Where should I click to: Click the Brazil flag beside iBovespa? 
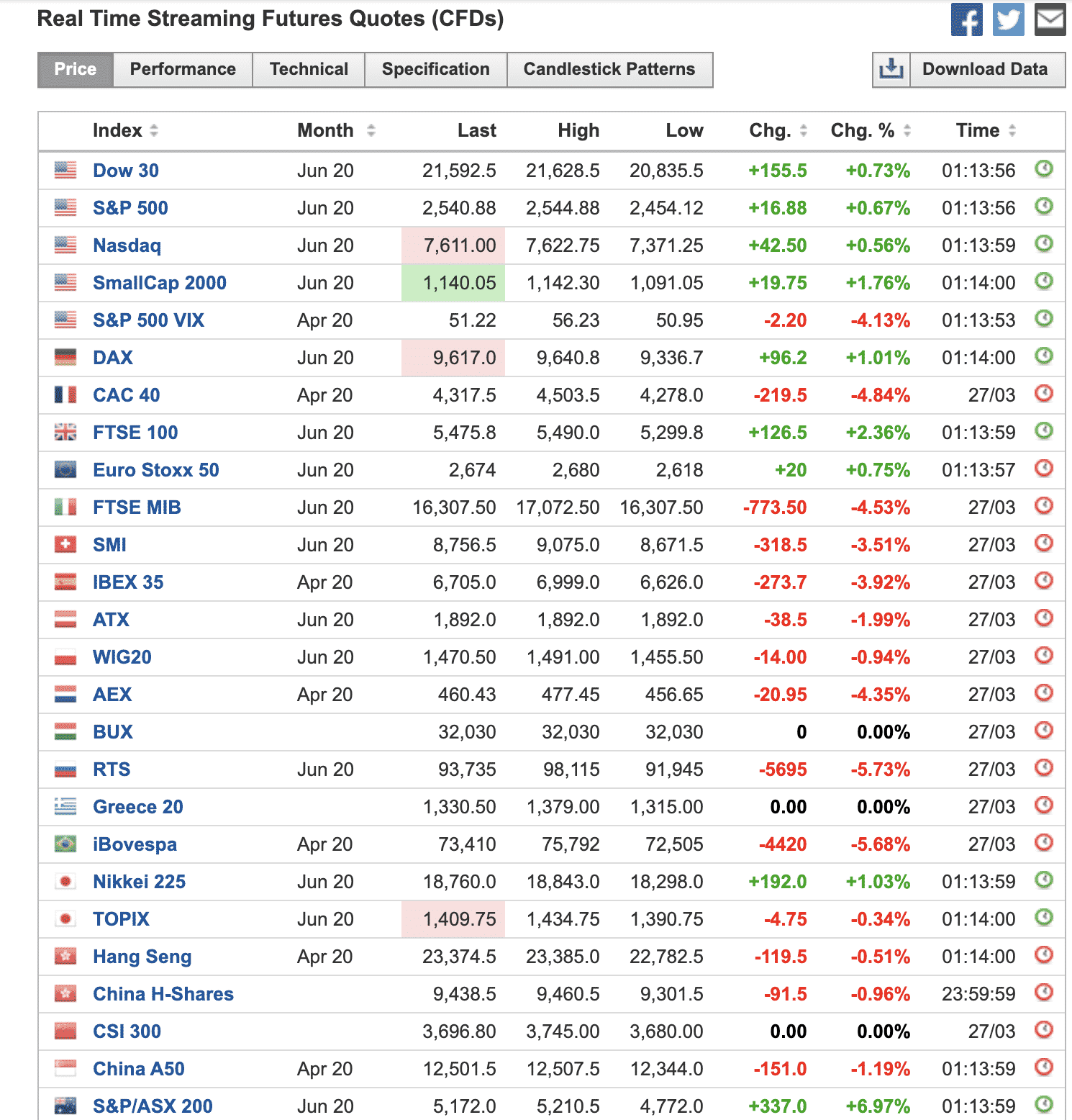point(65,844)
